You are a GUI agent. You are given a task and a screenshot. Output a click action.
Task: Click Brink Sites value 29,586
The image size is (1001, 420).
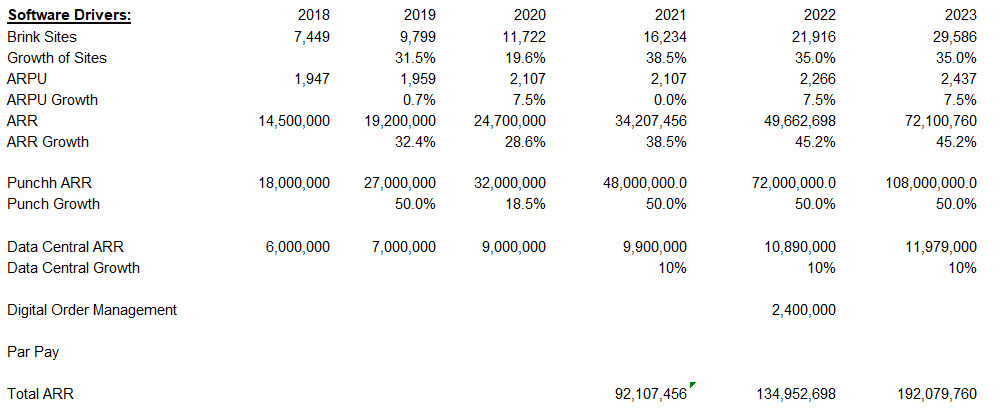click(x=955, y=36)
